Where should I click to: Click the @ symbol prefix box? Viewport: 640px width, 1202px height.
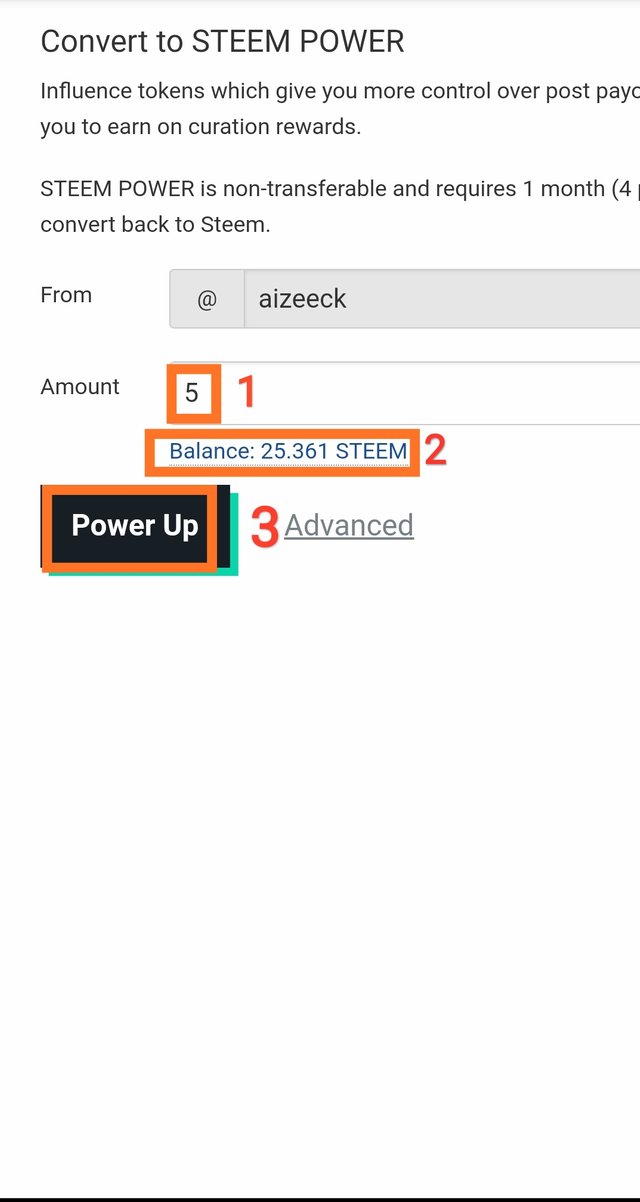[207, 299]
